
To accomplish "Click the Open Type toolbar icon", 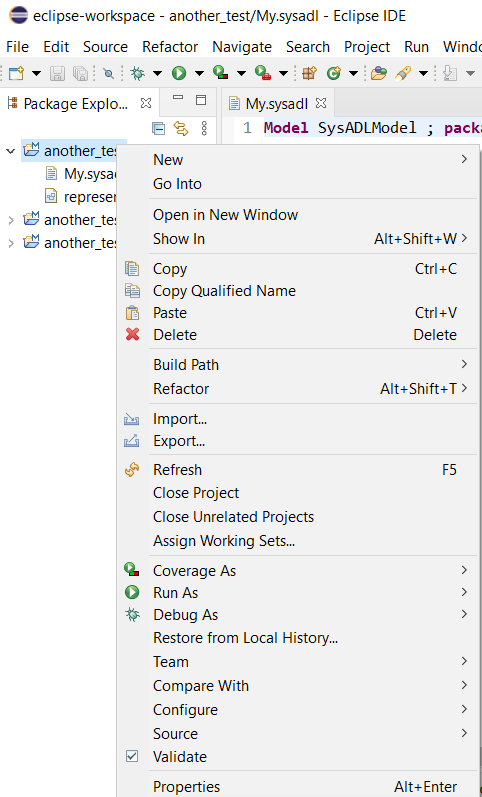I will 378,74.
